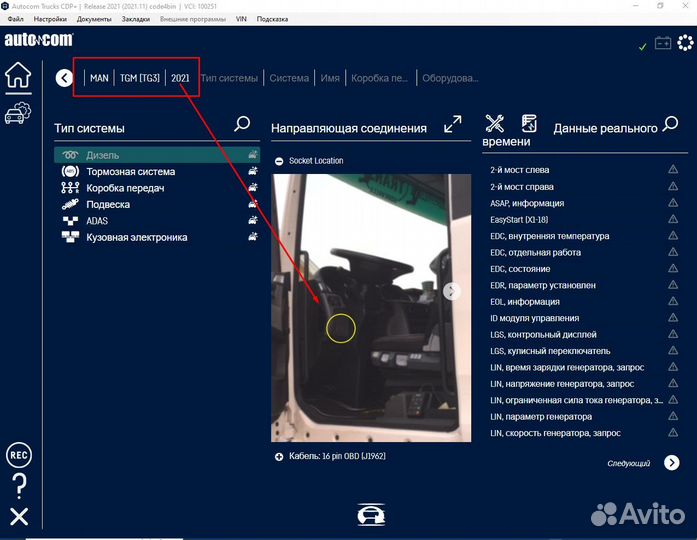
Task: Select EDR, параметр установлен parameter
Action: point(543,285)
